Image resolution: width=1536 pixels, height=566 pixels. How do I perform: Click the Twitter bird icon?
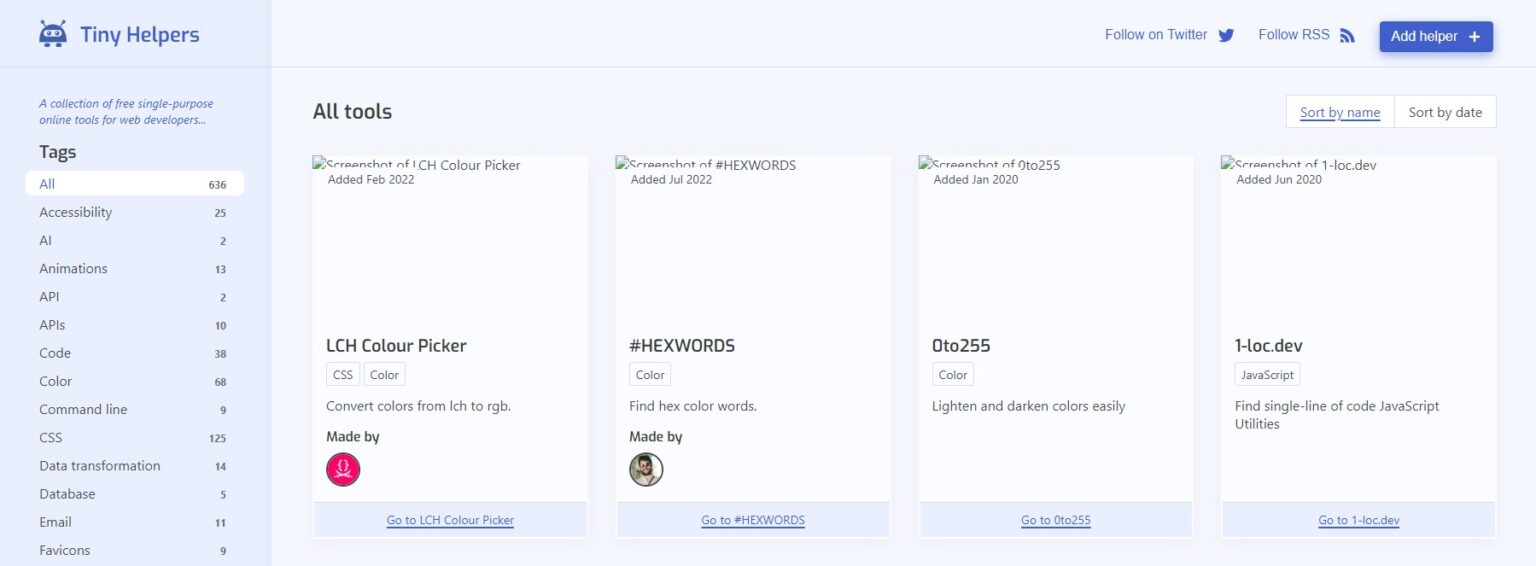[x=1226, y=35]
